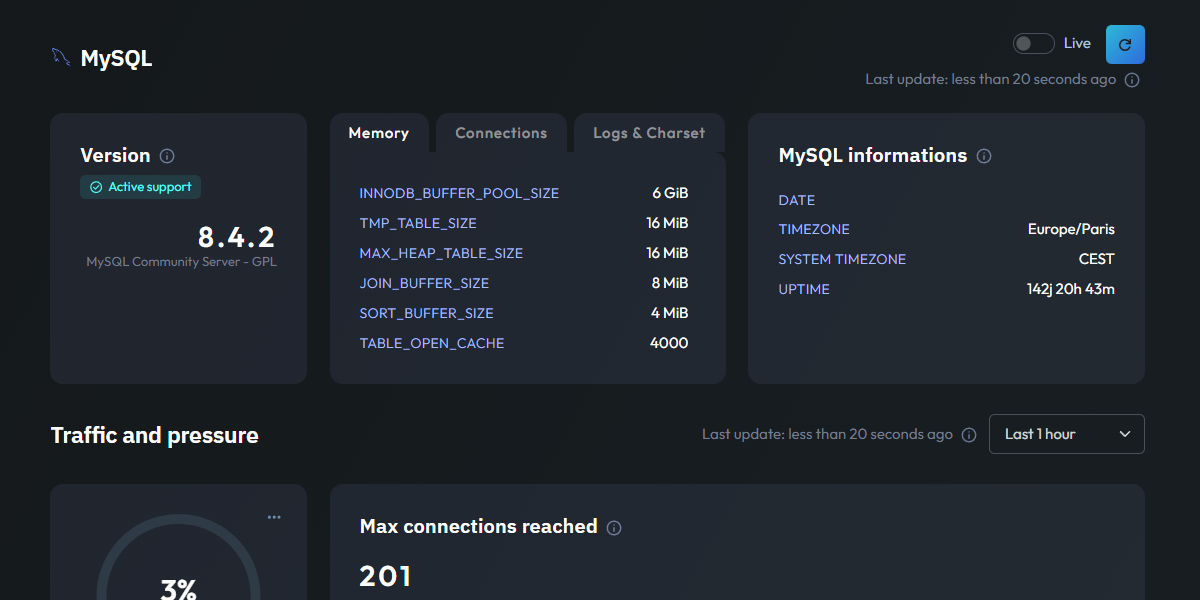
Task: Open the Last 1 hour dropdown
Action: tap(1067, 434)
